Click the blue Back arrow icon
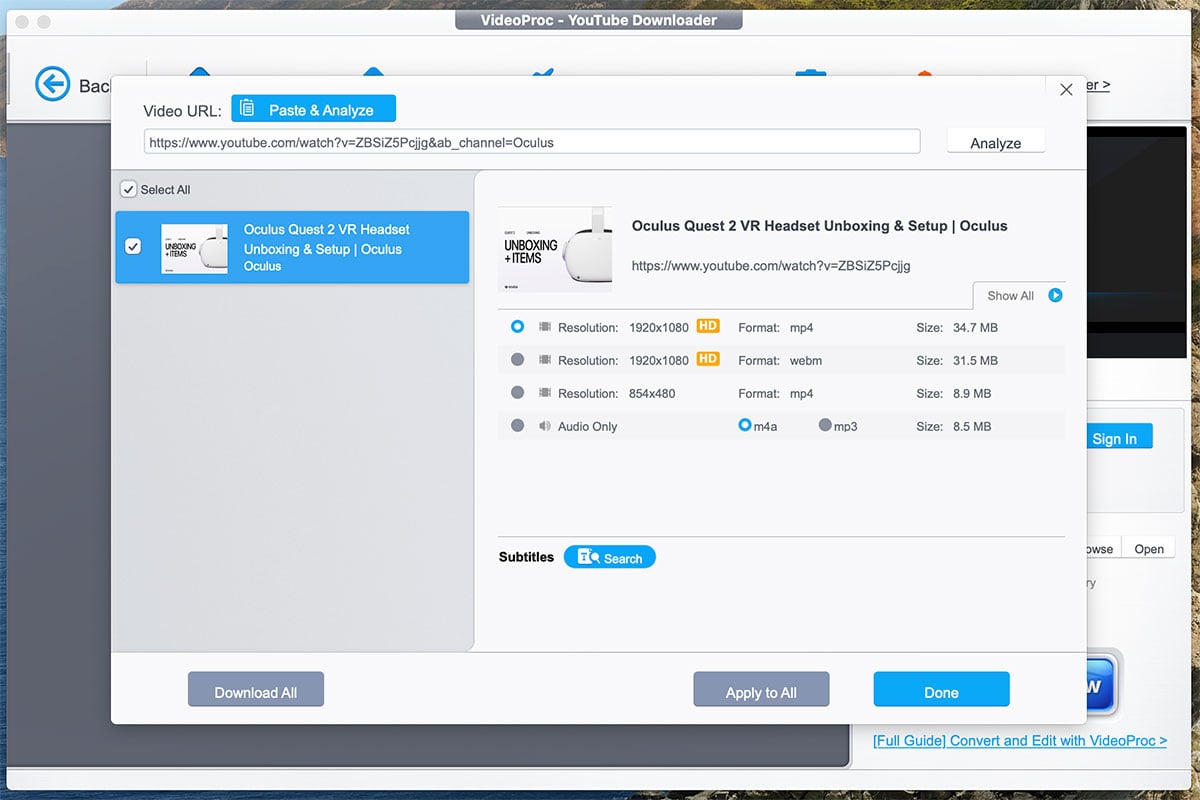Viewport: 1200px width, 800px height. (53, 84)
